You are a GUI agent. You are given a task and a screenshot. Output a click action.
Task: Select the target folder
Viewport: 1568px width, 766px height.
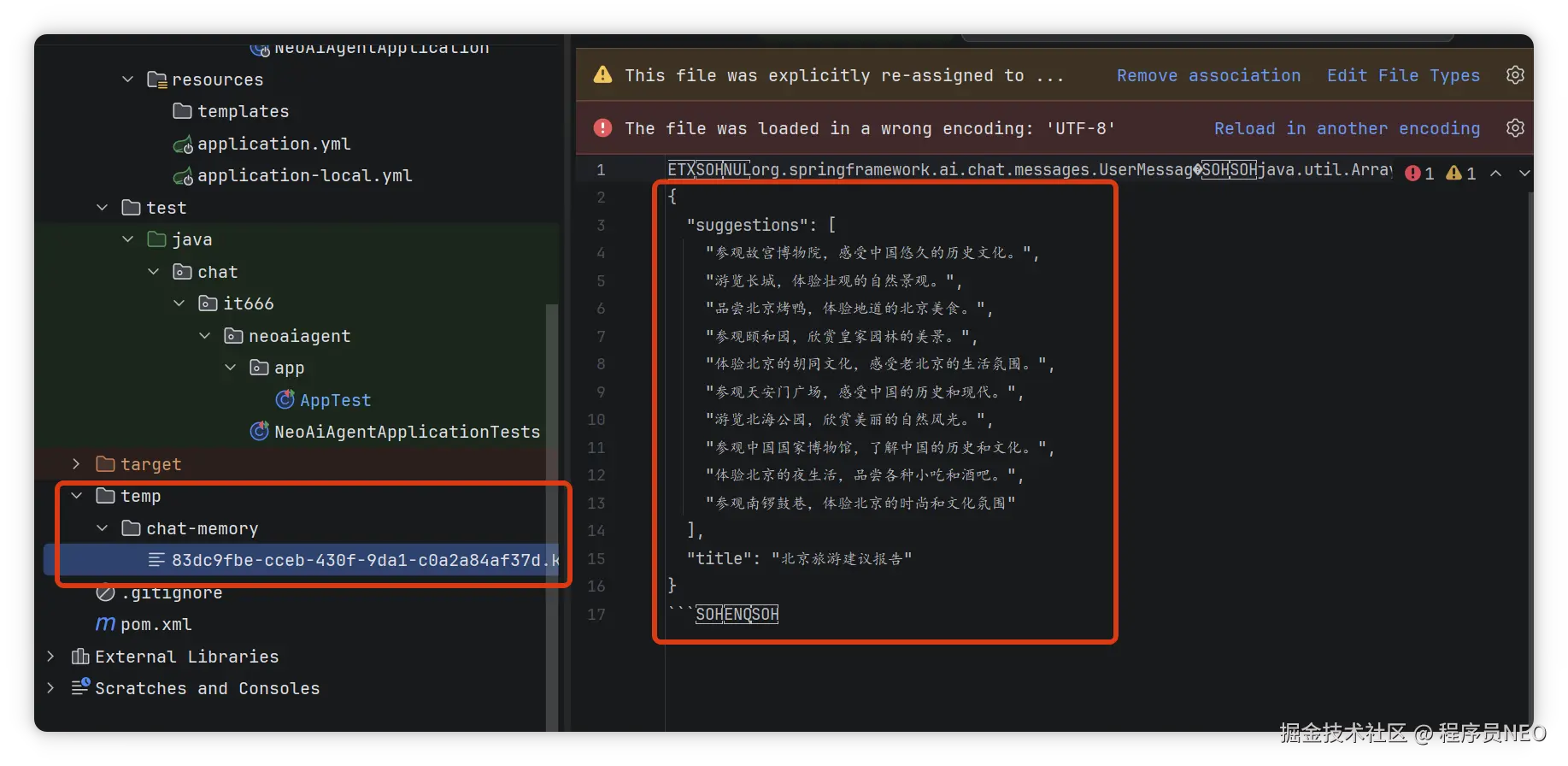pos(151,464)
